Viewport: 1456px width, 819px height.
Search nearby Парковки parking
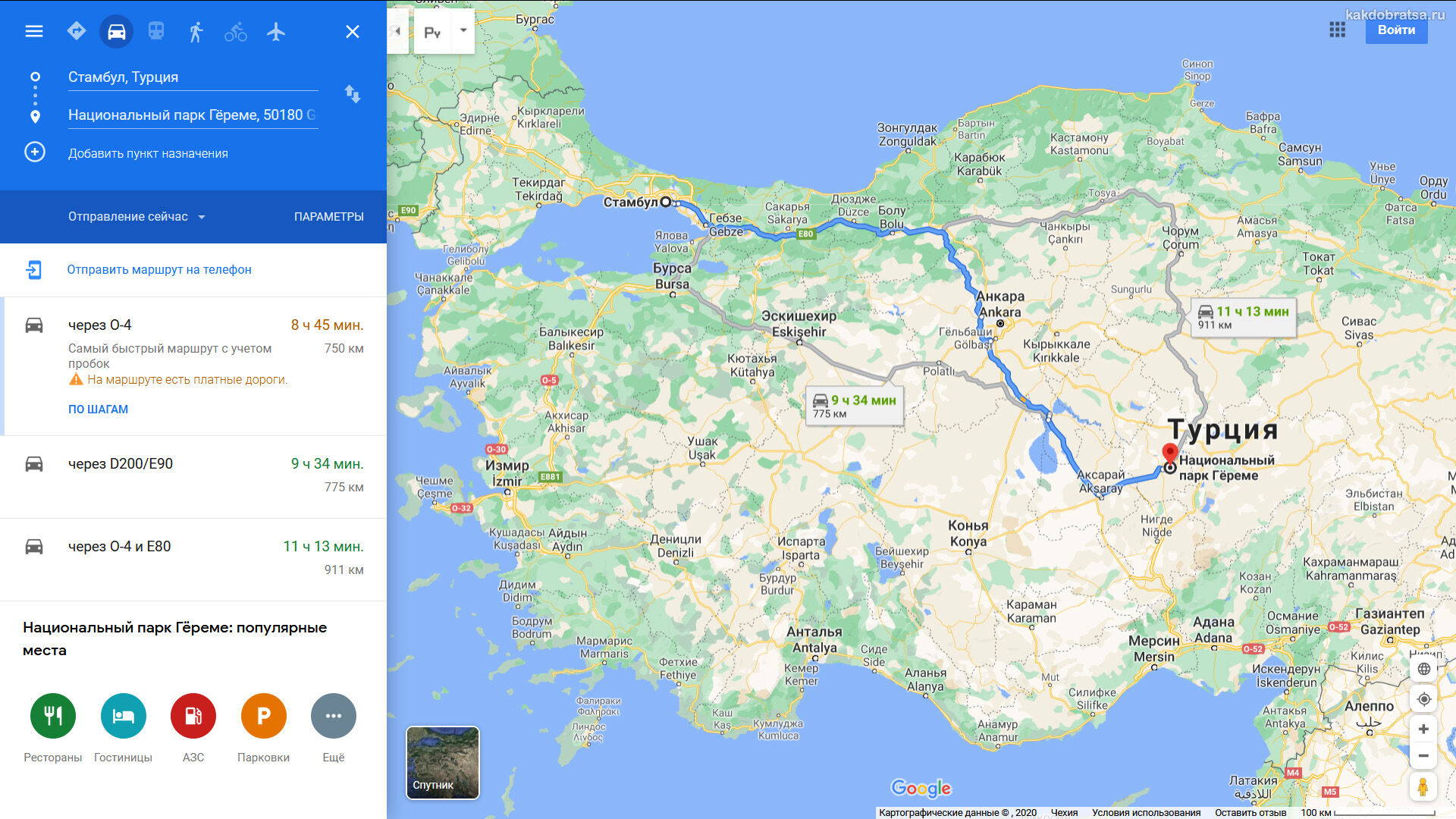click(263, 728)
